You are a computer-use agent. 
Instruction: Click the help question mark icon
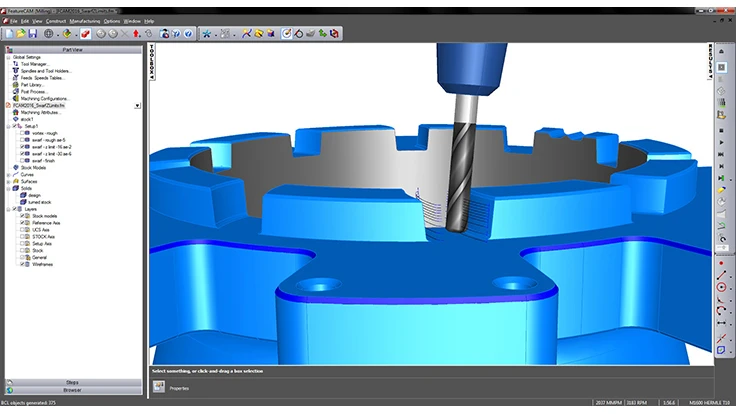tap(188, 33)
